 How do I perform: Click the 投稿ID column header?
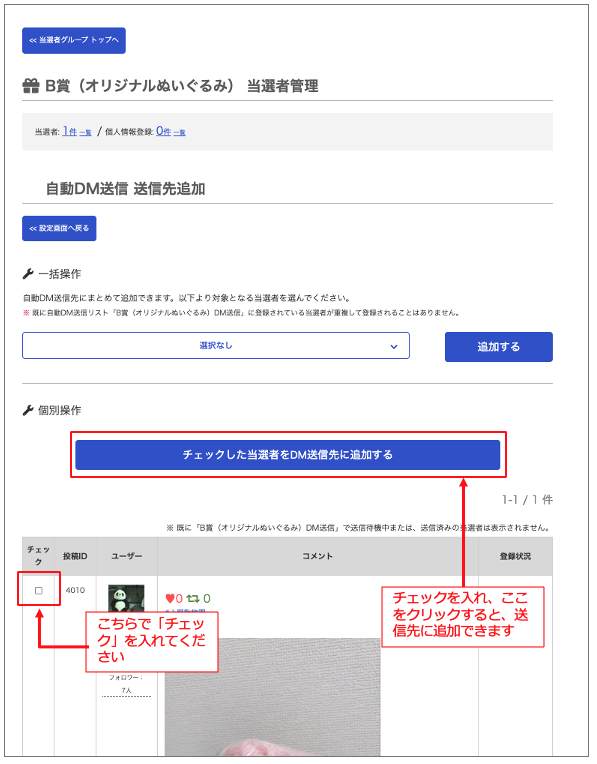[75, 556]
